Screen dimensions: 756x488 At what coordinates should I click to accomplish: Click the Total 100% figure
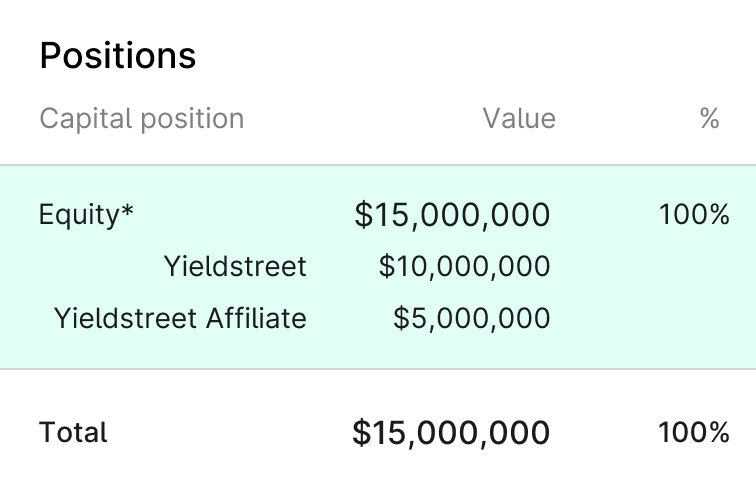point(694,432)
